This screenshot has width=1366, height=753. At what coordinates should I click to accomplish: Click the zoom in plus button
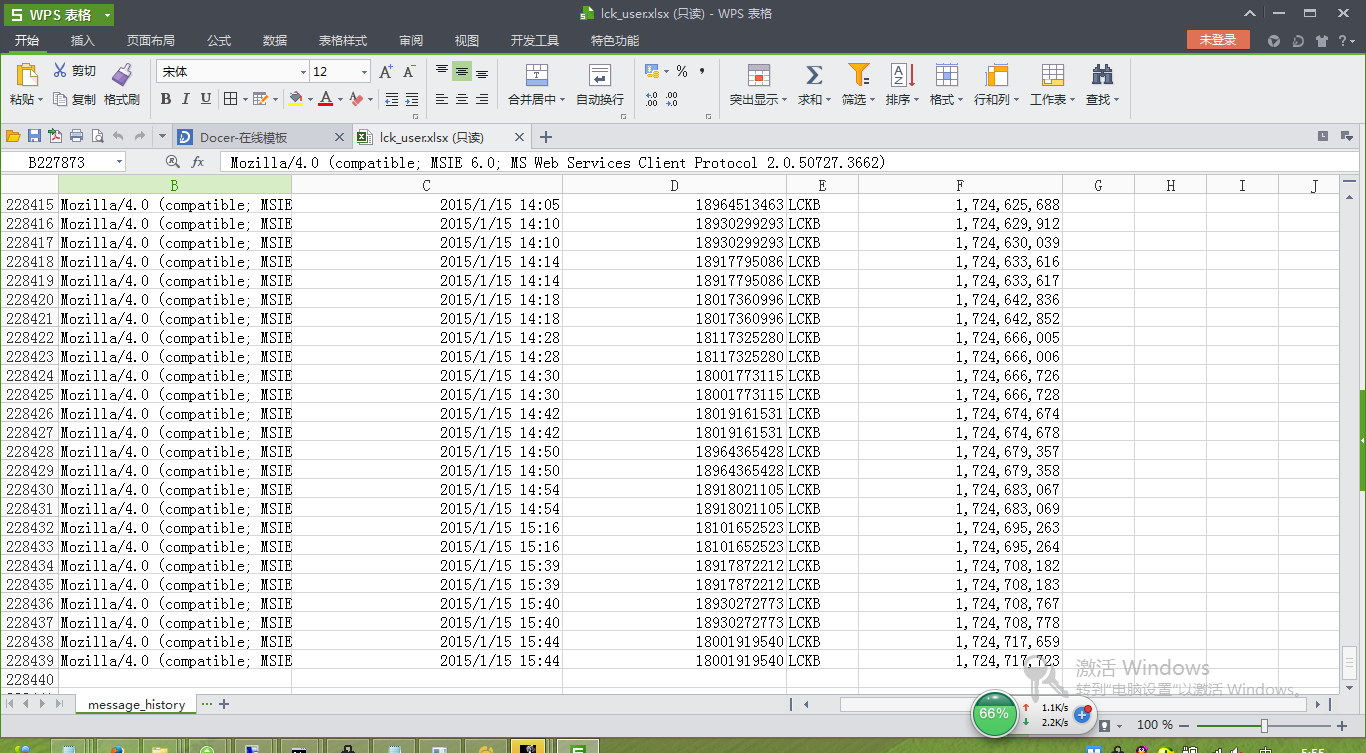(1342, 725)
